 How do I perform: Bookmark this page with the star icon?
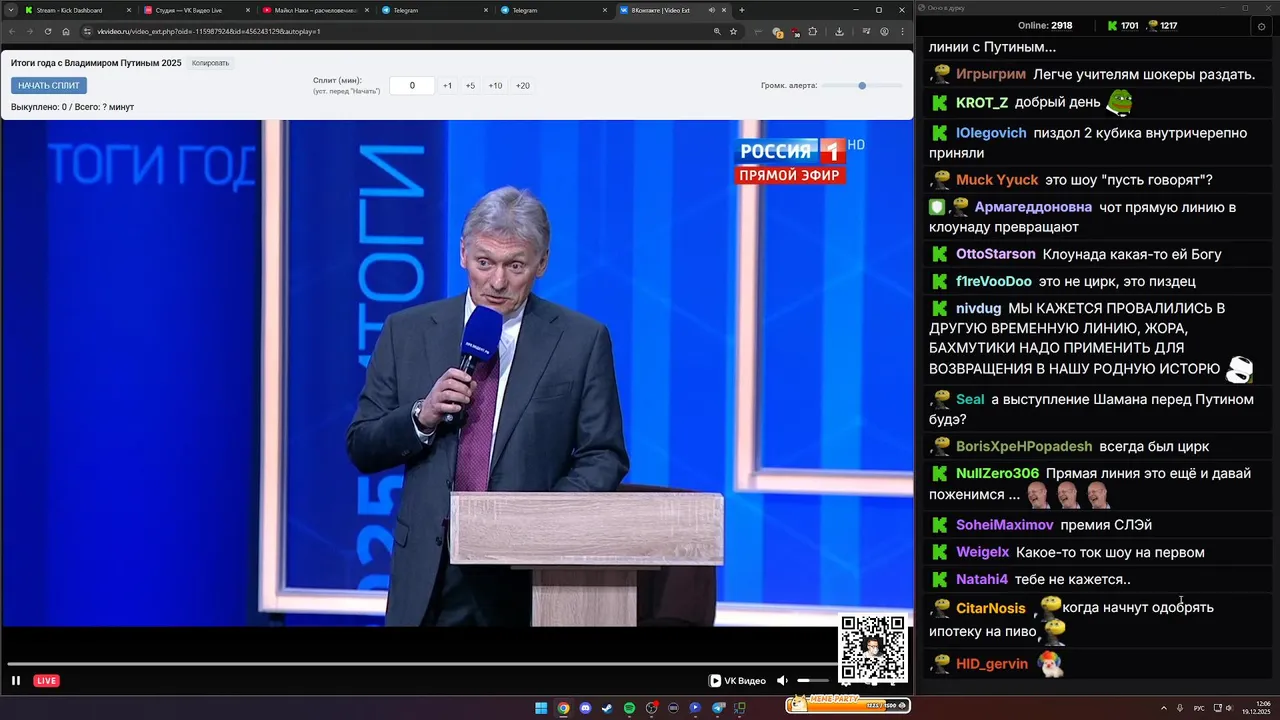point(733,31)
